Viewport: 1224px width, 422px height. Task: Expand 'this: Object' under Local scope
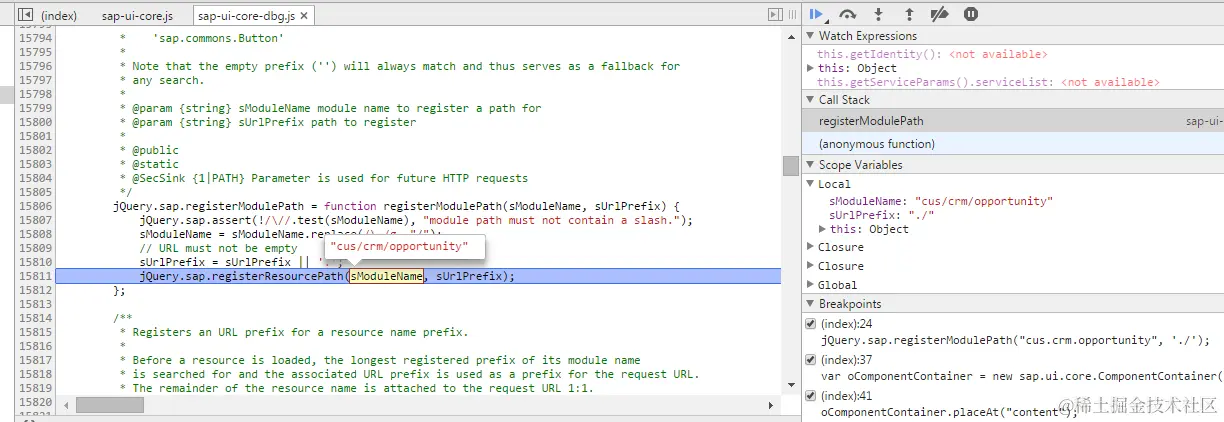click(x=822, y=229)
